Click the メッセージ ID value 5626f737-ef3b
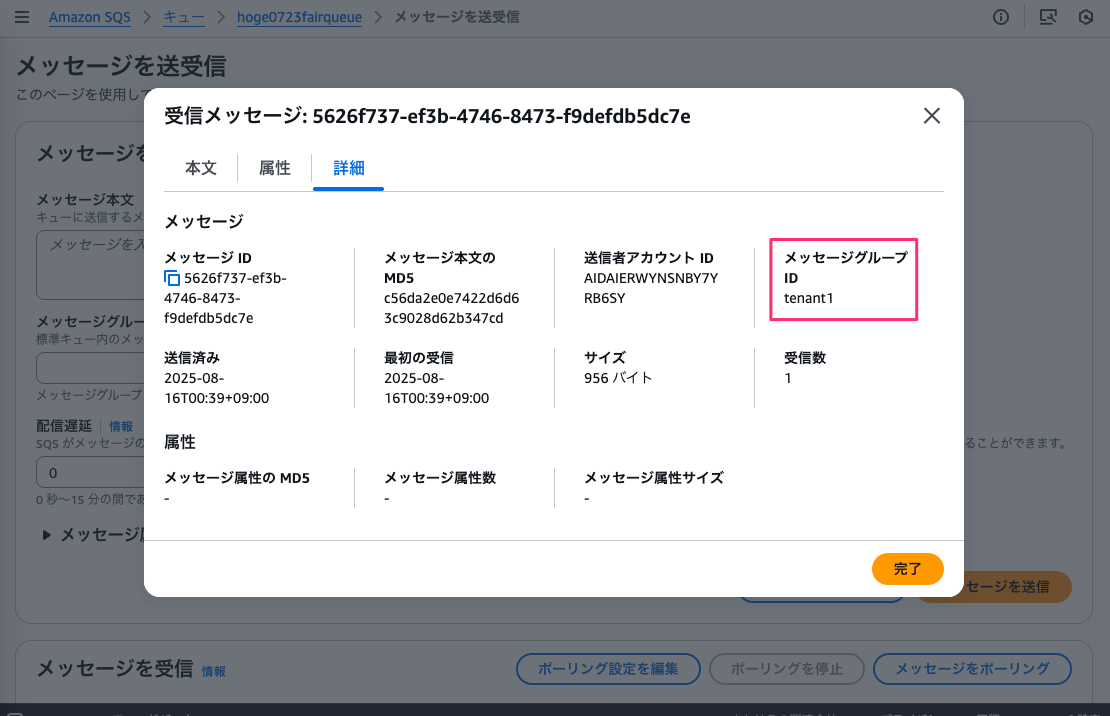Screen dimensions: 1110x716 pyautogui.click(x=225, y=298)
